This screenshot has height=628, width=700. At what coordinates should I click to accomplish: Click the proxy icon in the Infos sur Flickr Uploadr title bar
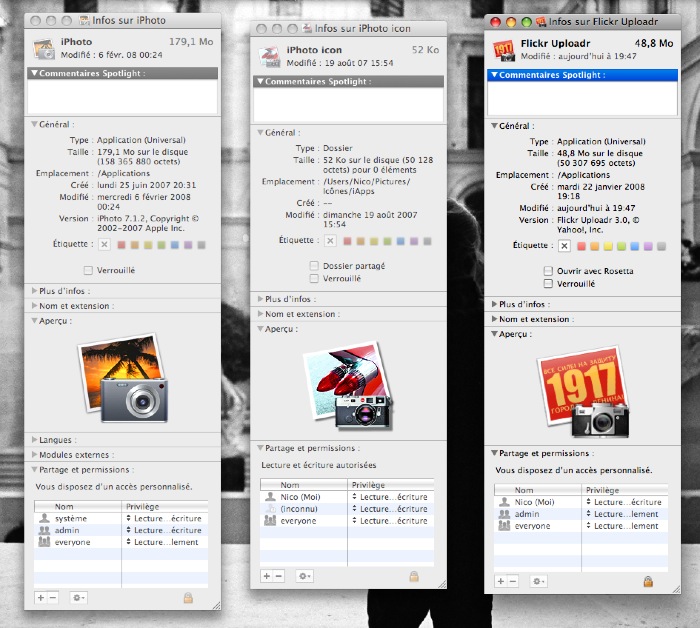pos(541,21)
